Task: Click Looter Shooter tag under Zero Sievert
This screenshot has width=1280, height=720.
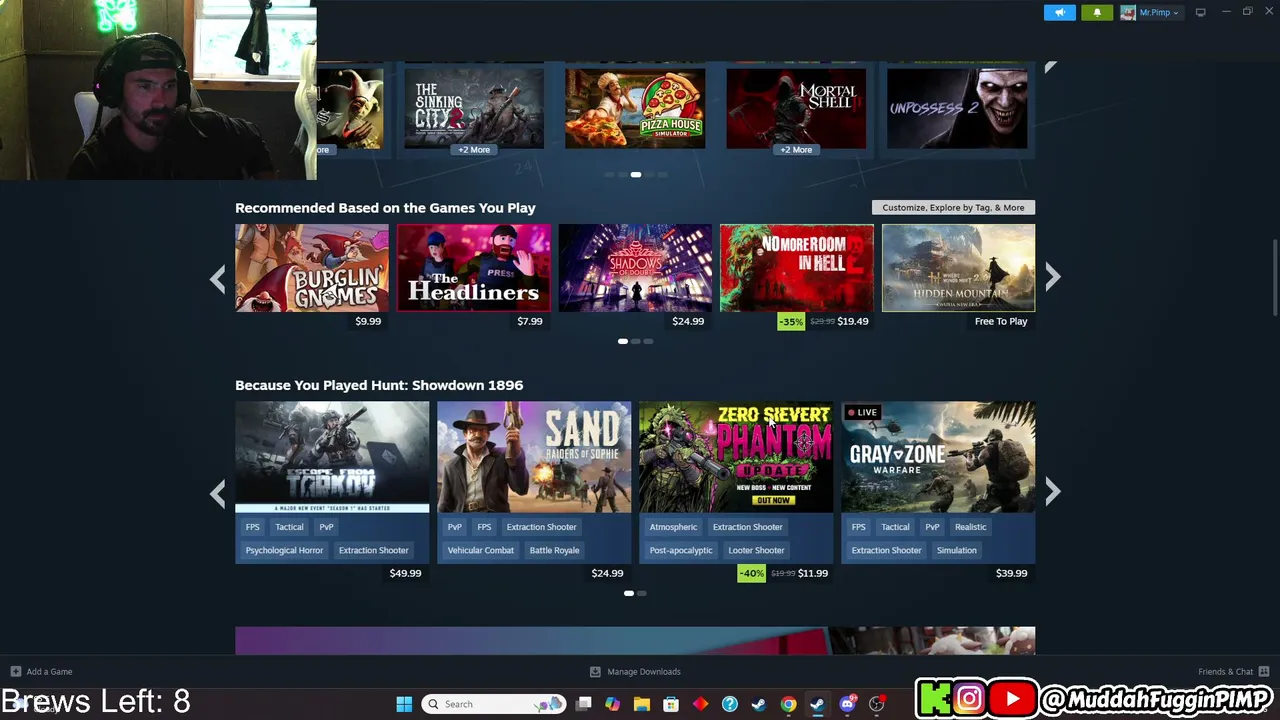Action: (x=756, y=550)
